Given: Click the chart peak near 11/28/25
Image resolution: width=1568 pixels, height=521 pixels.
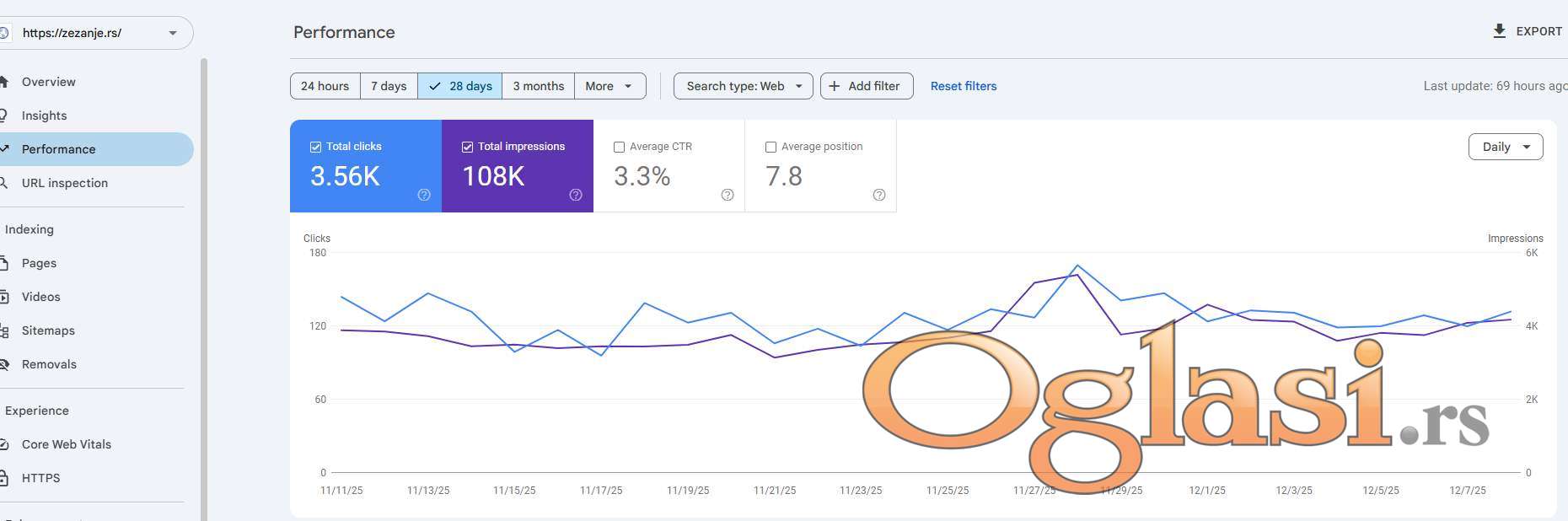Looking at the screenshot, I should [1077, 266].
